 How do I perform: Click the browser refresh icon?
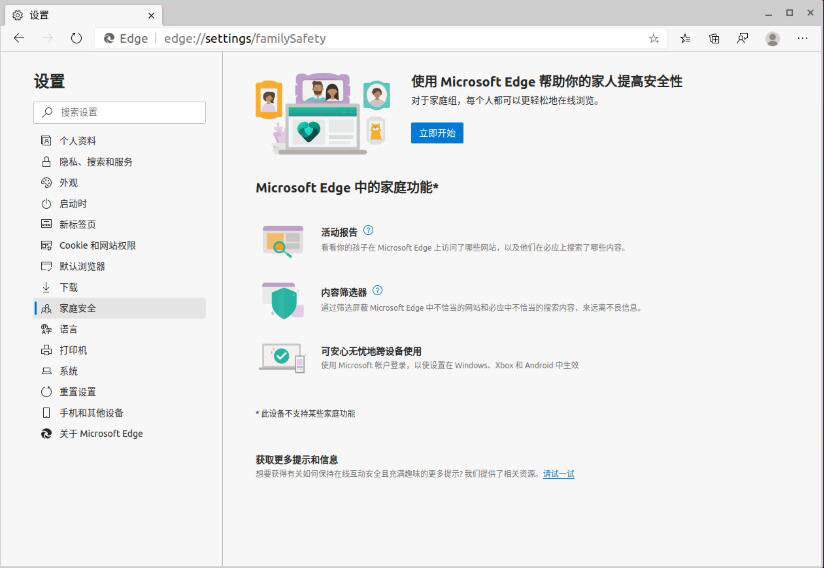[x=76, y=38]
